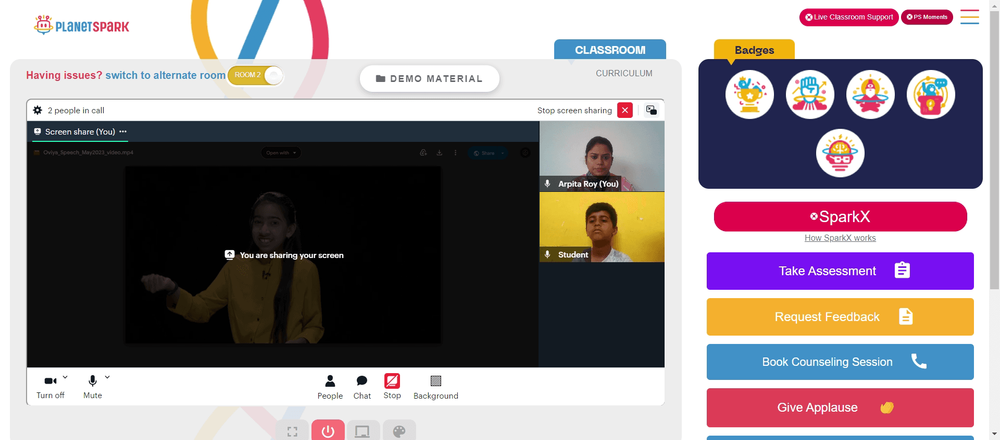Stop screen share via red Stop icon
The height and width of the screenshot is (440, 1000).
[392, 381]
